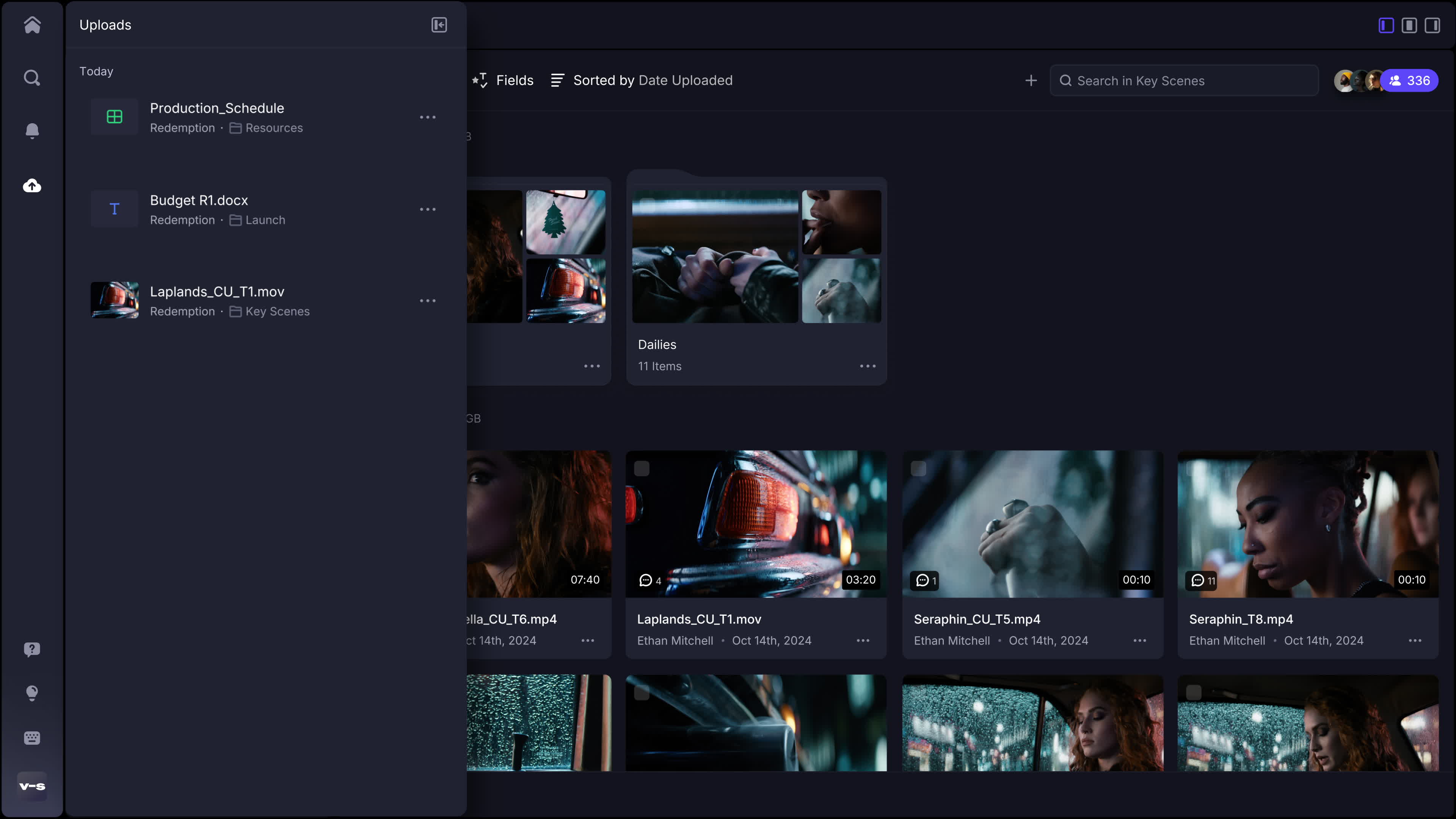1456x819 pixels.
Task: Open the Help question-mark icon
Action: [x=32, y=649]
